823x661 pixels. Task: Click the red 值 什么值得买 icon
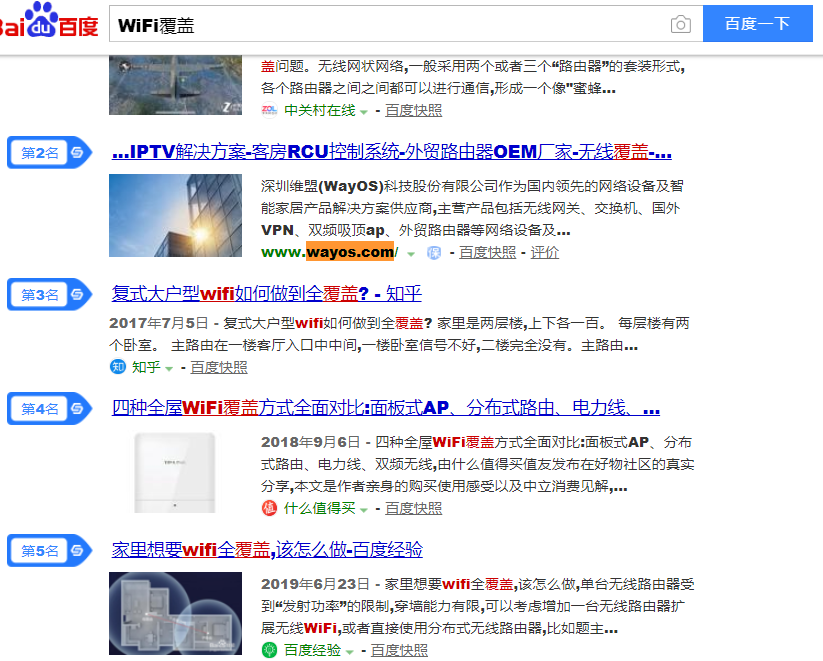pos(269,508)
